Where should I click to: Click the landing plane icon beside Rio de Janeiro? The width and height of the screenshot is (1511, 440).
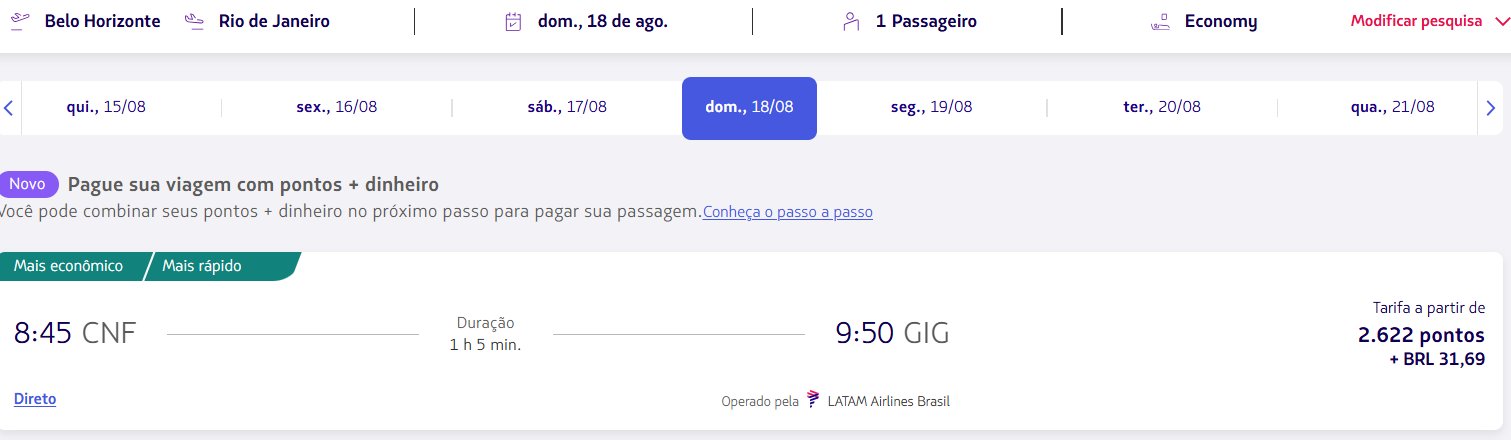click(x=195, y=21)
